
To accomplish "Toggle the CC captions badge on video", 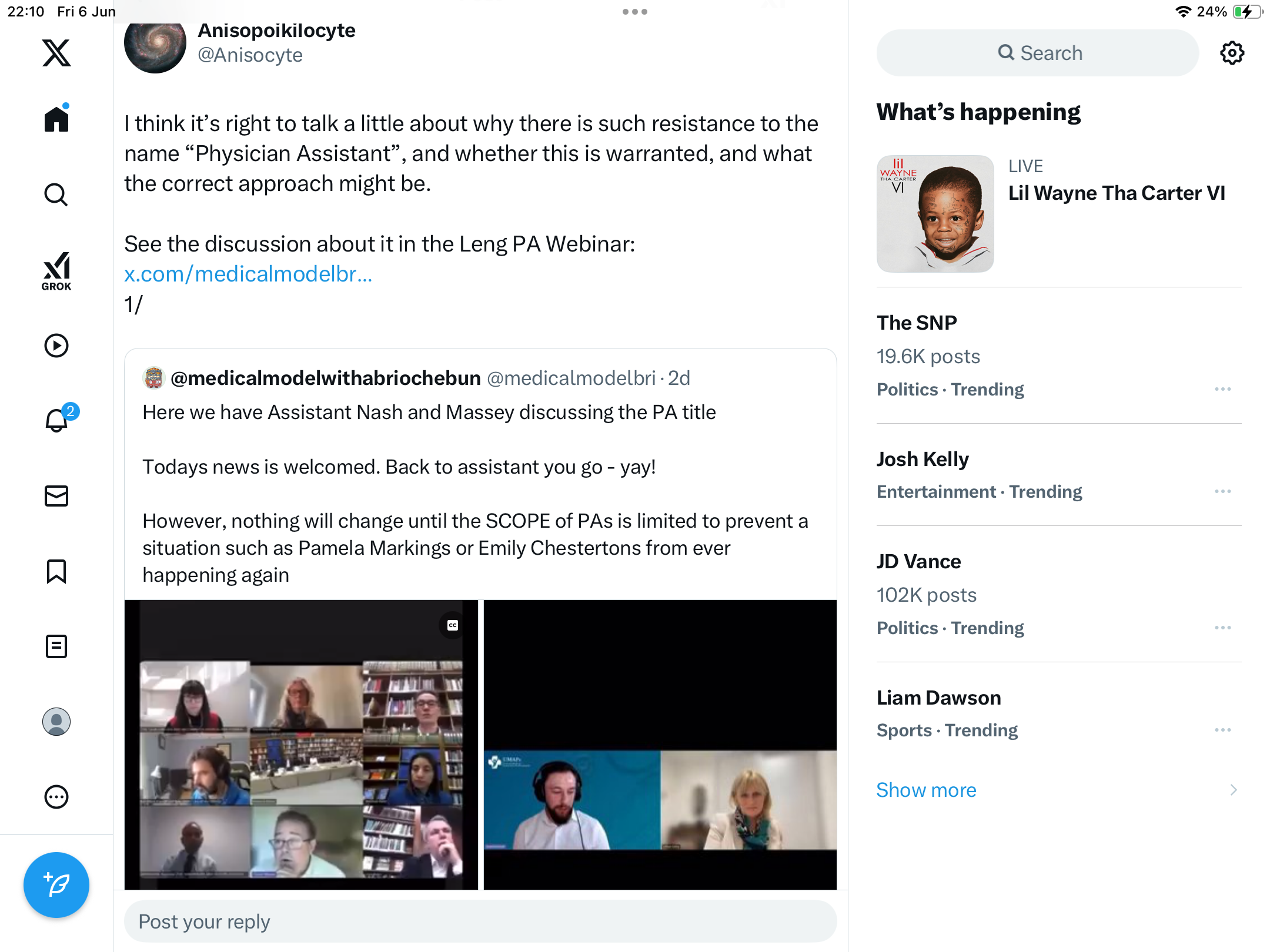I will click(x=453, y=625).
